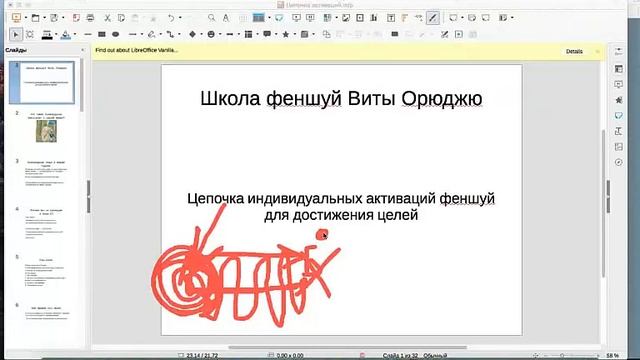The width and height of the screenshot is (640, 360).
Task: Select the Rectangle shape tool
Action: pos(102,35)
